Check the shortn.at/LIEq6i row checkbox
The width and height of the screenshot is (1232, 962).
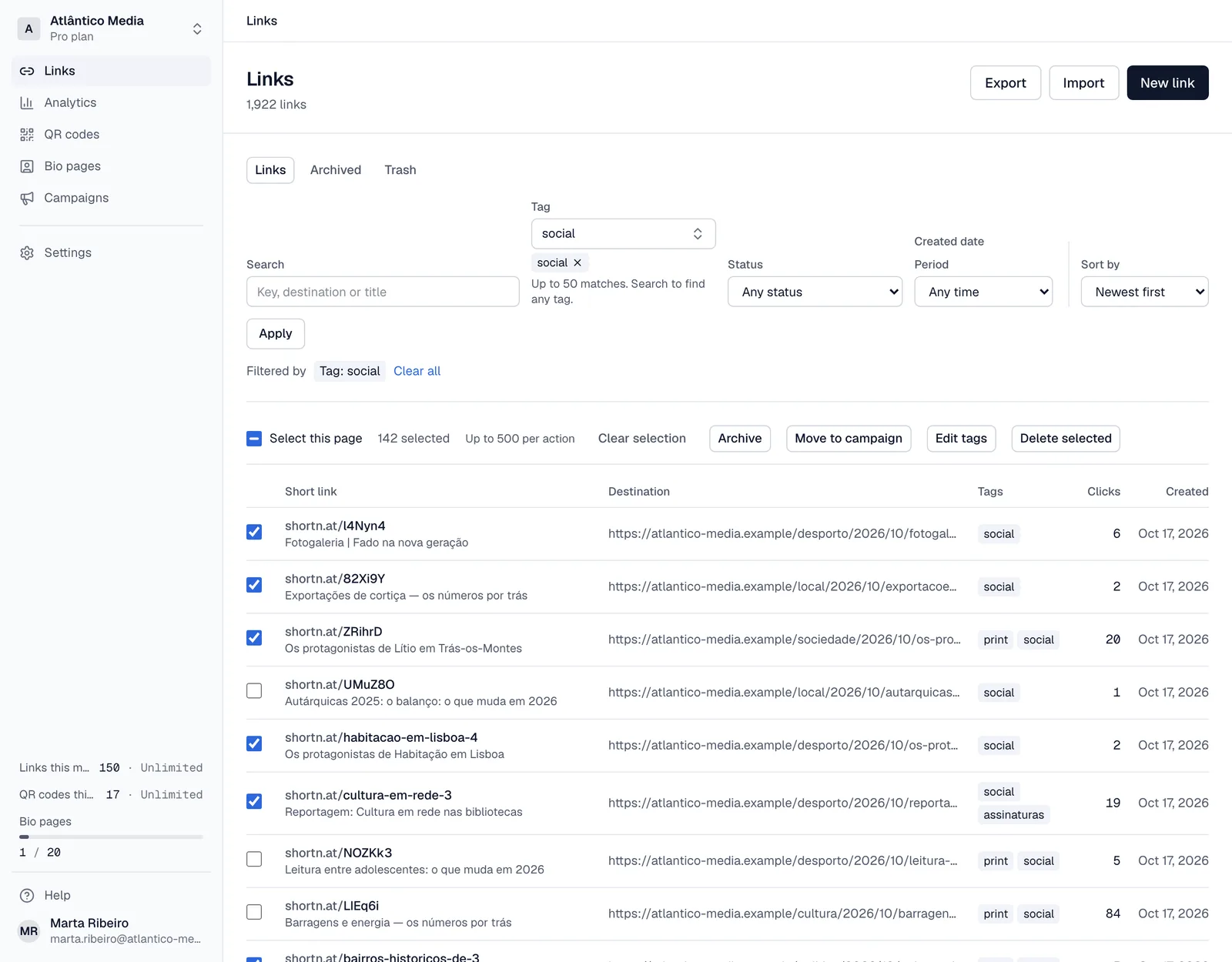pos(254,912)
